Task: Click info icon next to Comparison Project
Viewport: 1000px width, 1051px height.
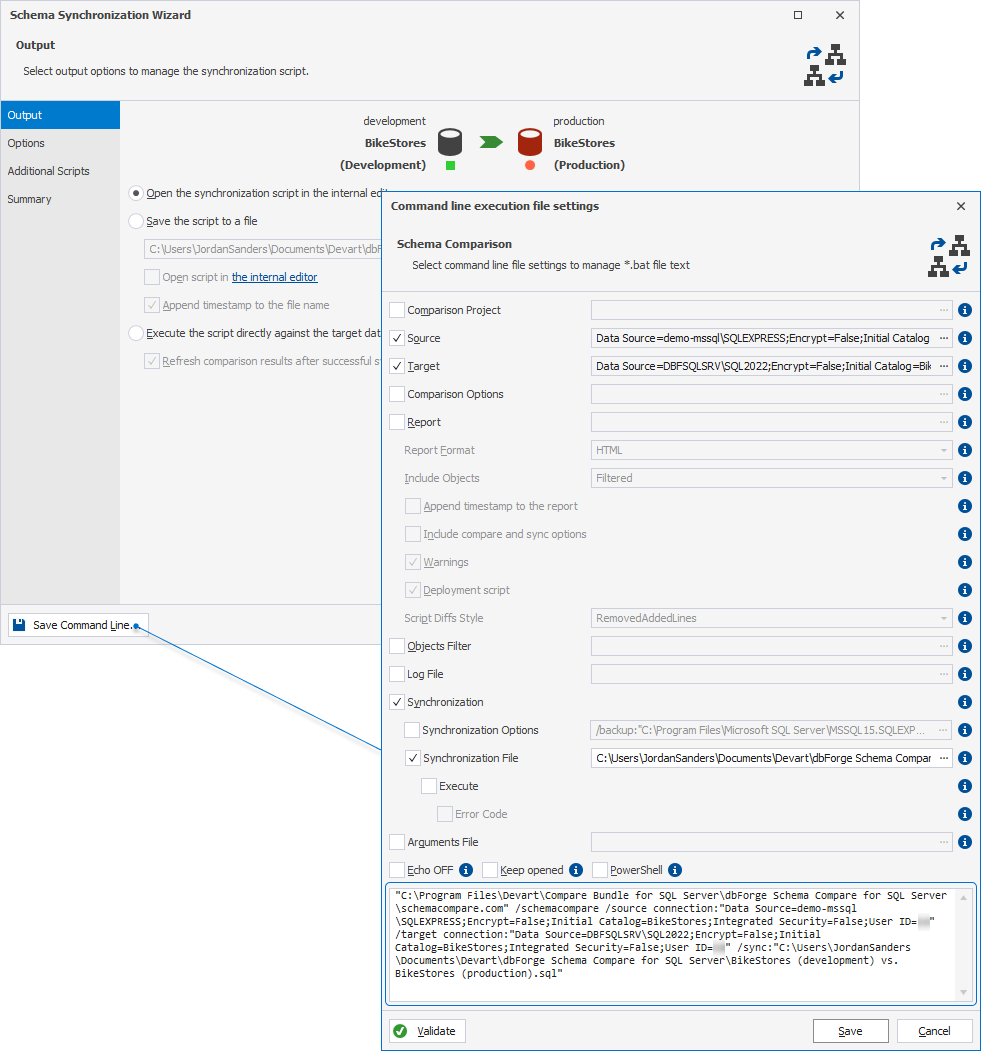Action: tap(964, 310)
